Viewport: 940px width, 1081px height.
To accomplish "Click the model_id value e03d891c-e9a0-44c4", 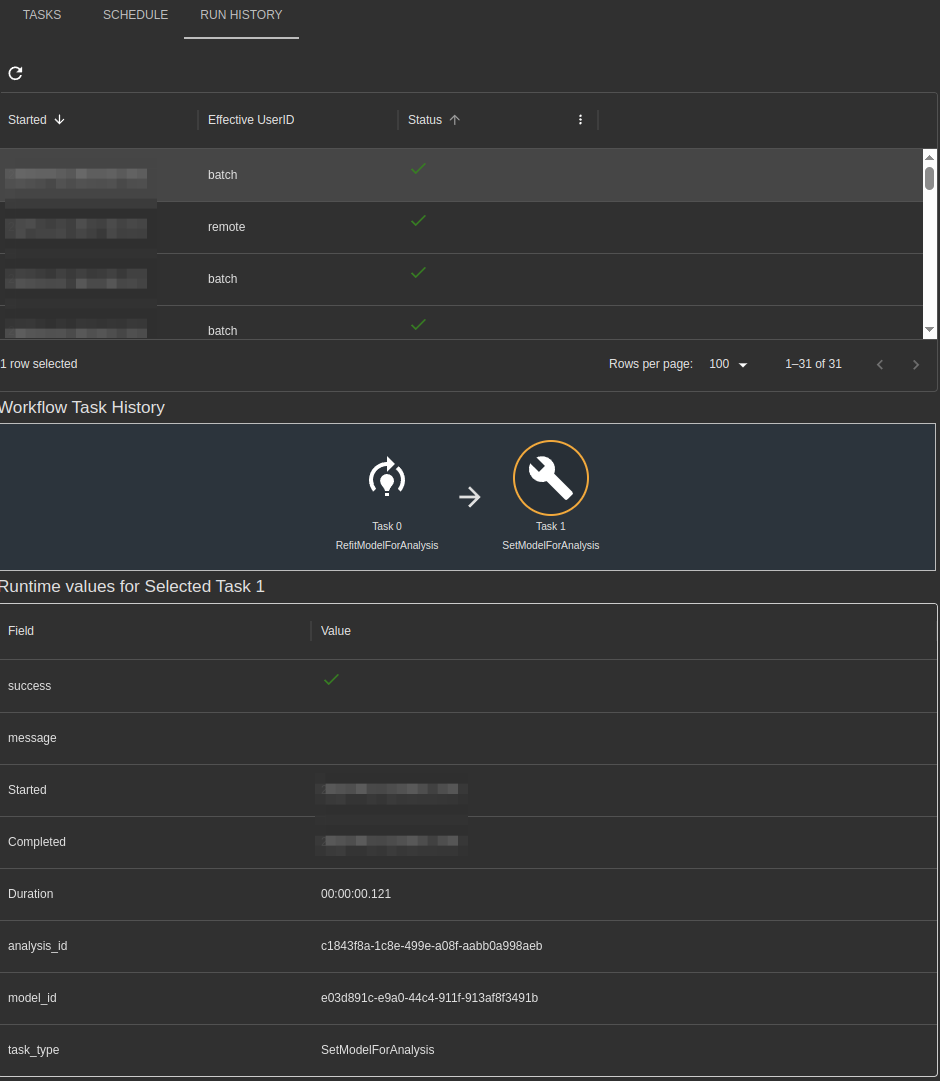I will pos(430,998).
